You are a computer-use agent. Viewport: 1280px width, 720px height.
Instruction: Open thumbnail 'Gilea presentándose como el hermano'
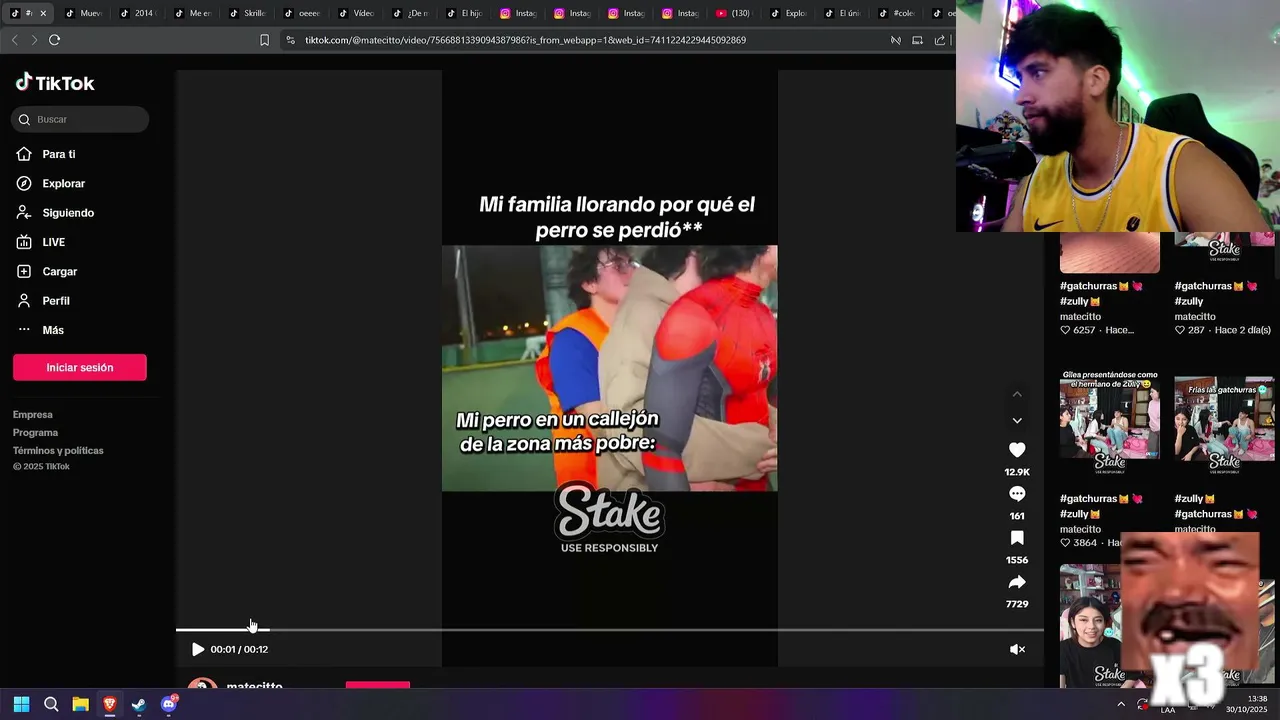(x=1110, y=421)
